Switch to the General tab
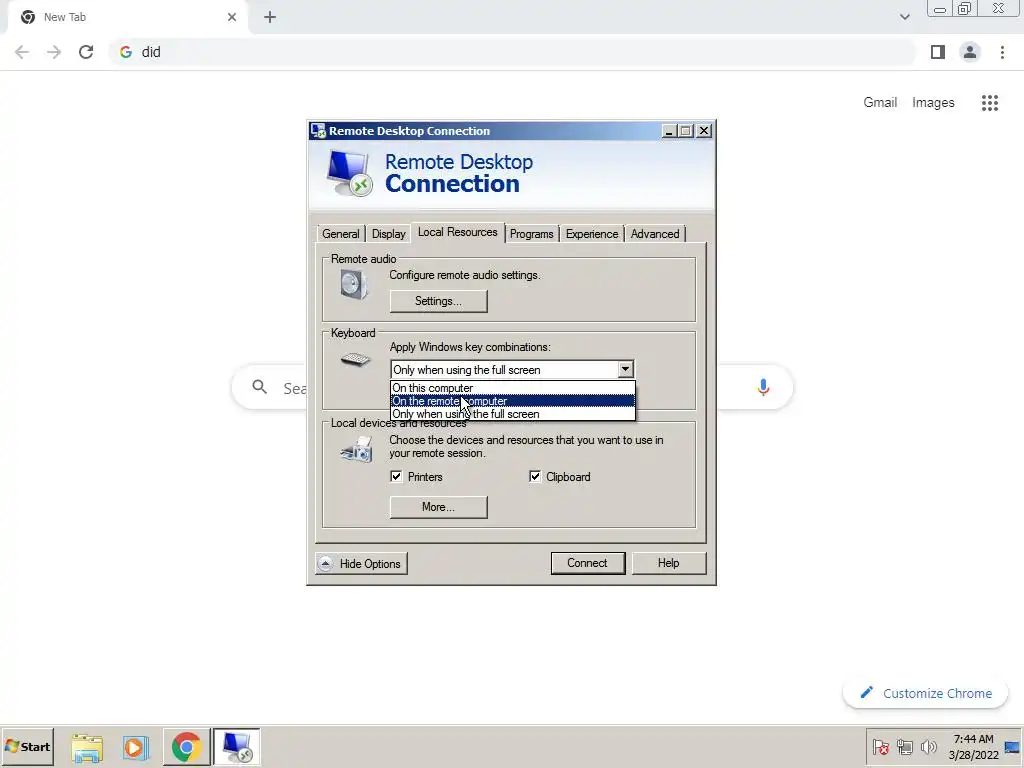 tap(340, 234)
